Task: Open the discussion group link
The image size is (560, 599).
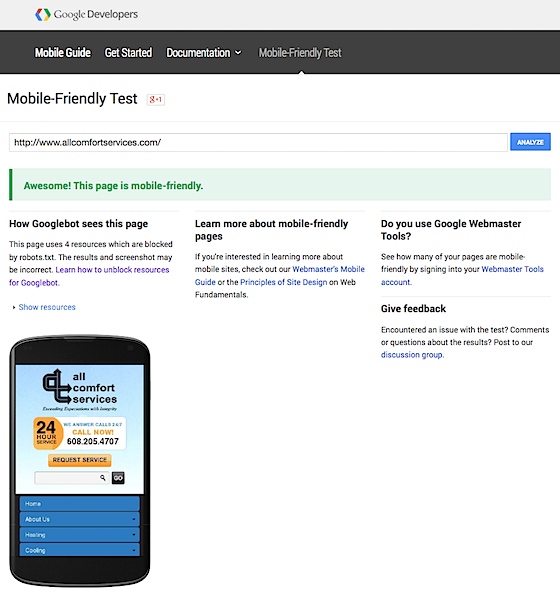Action: [412, 355]
